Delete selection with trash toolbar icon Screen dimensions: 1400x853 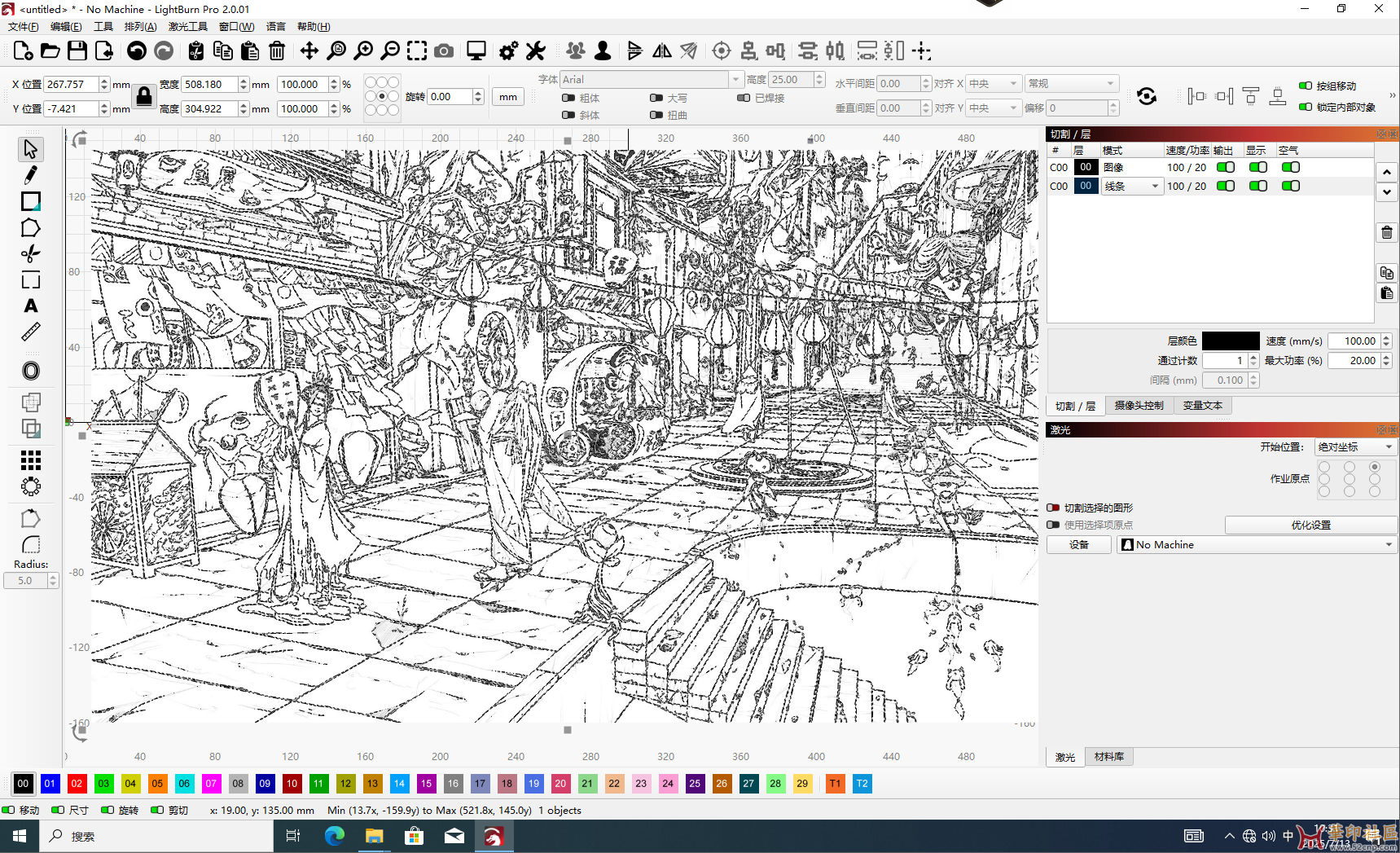pos(277,51)
